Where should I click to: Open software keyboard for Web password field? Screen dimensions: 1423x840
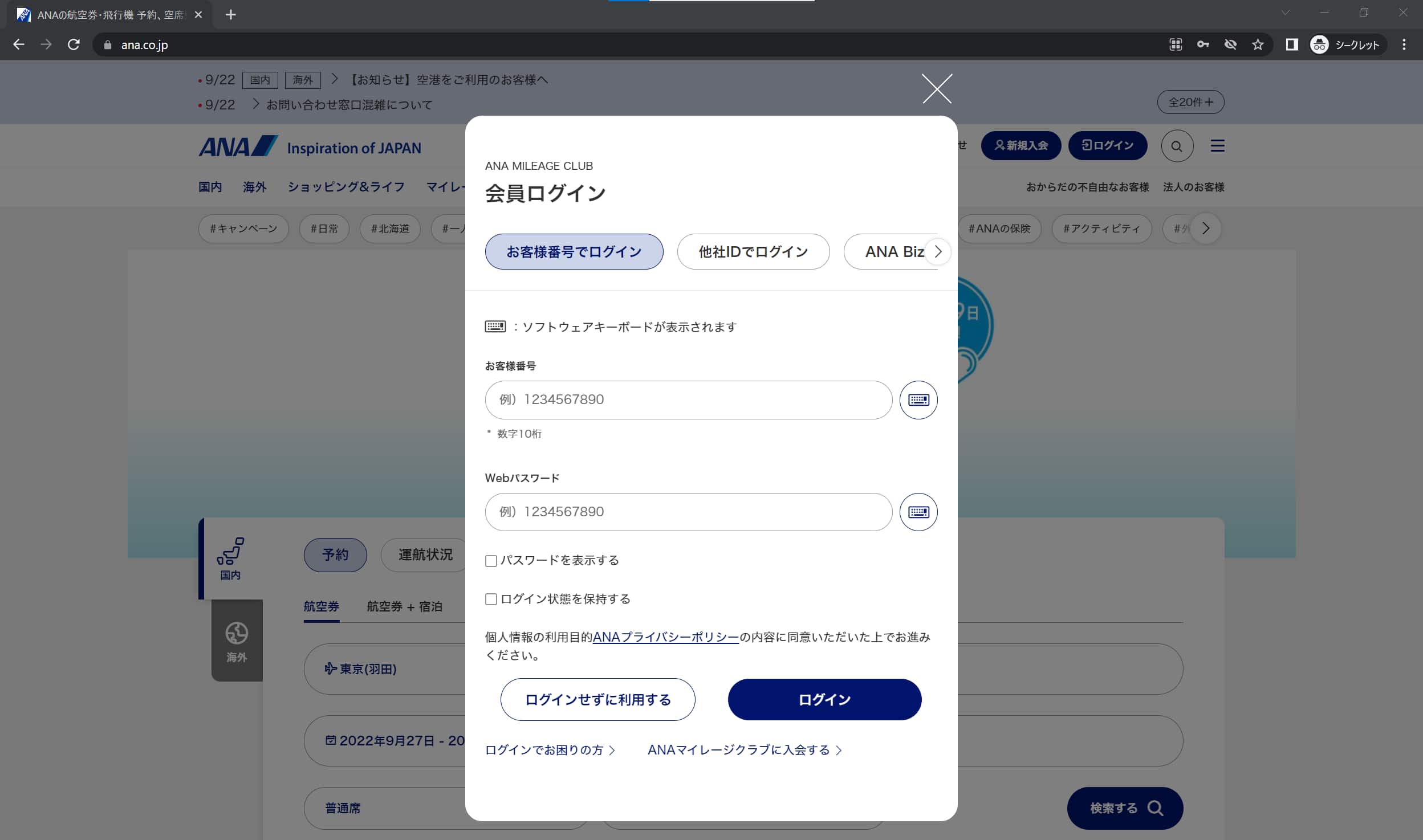click(918, 512)
